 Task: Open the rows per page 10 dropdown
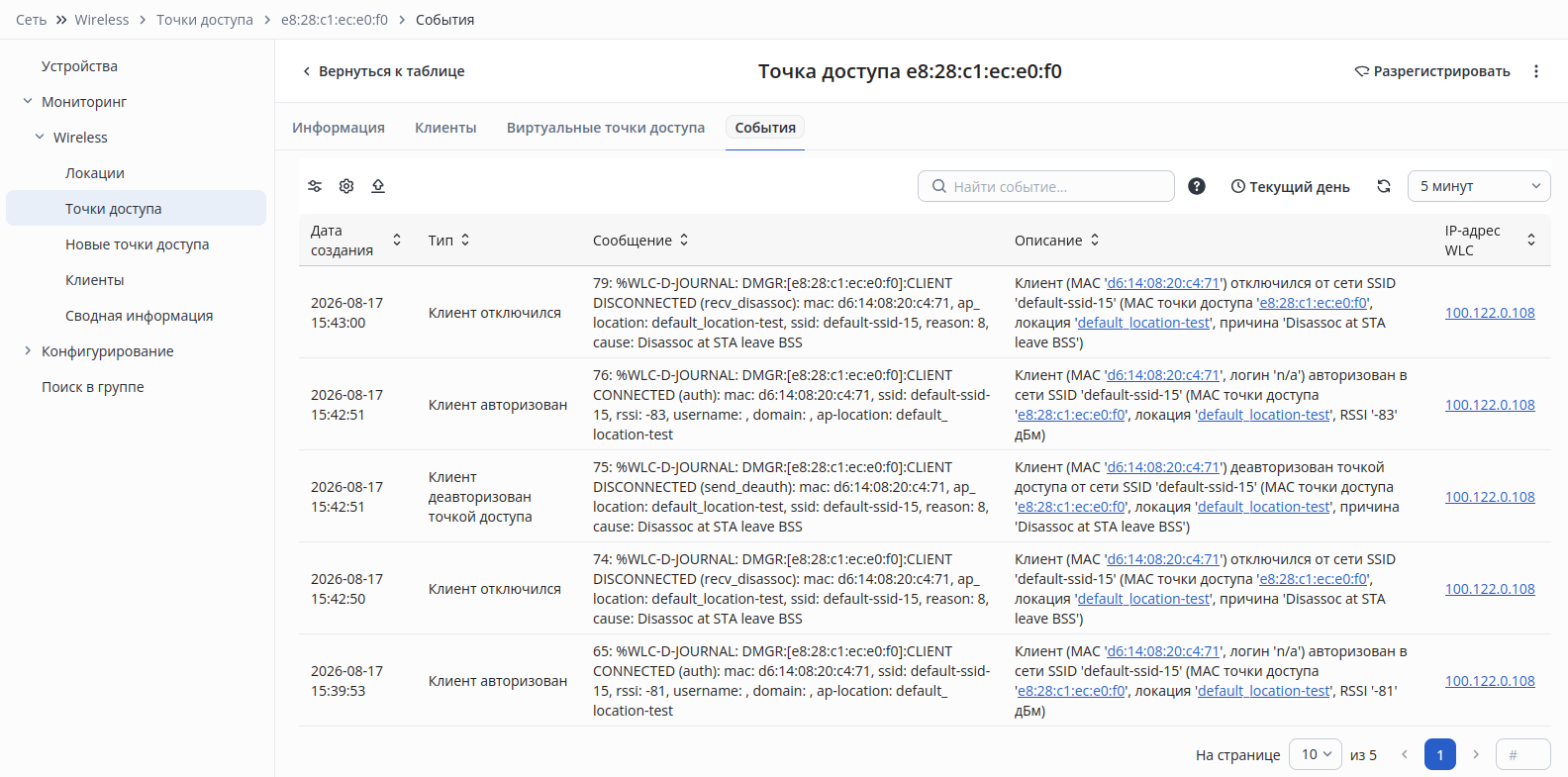pyautogui.click(x=1316, y=754)
